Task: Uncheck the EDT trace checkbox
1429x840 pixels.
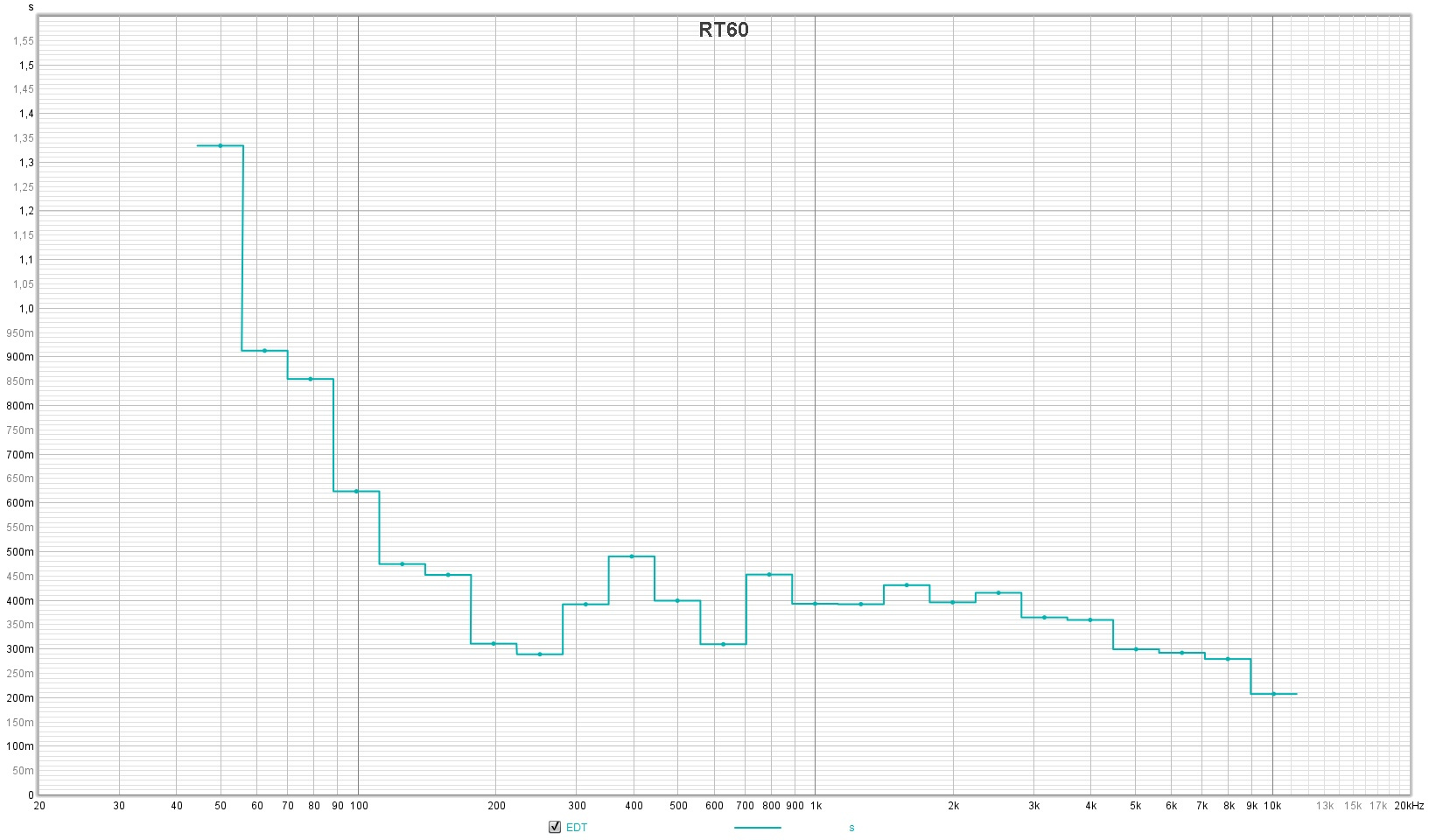Action: tap(555, 827)
